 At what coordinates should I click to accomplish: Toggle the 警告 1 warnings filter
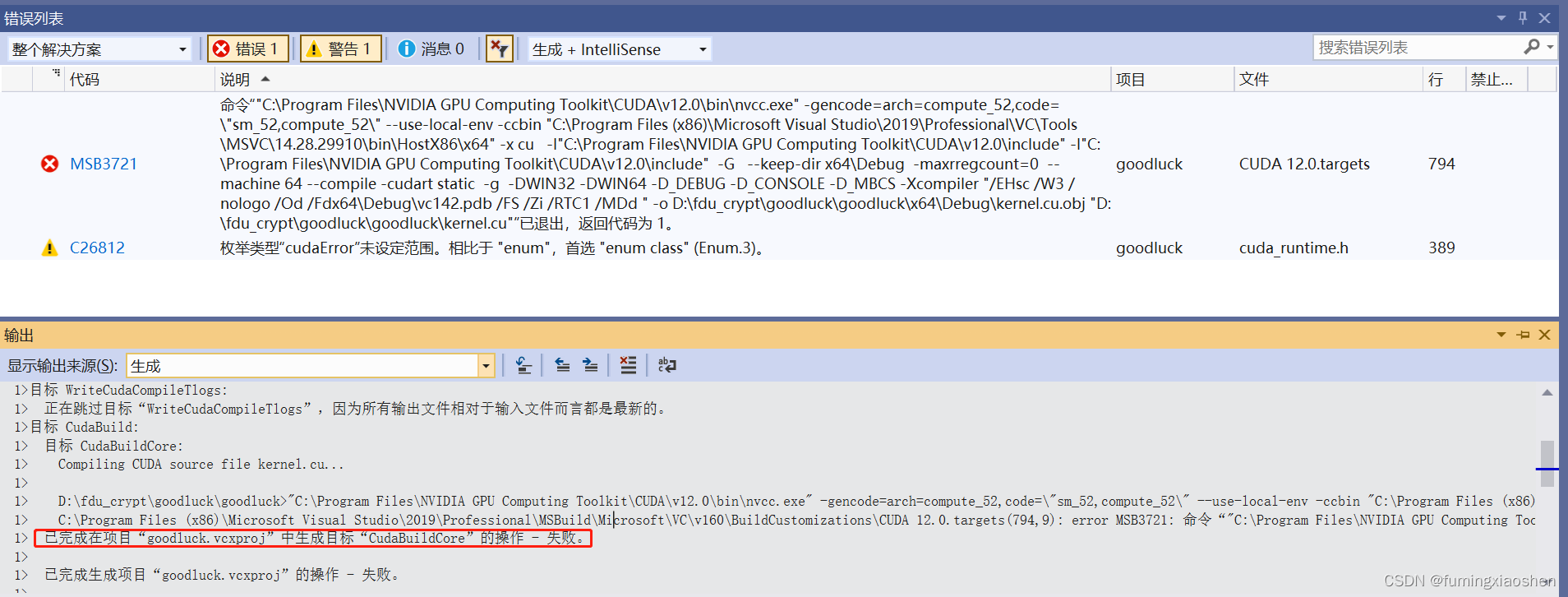[340, 49]
